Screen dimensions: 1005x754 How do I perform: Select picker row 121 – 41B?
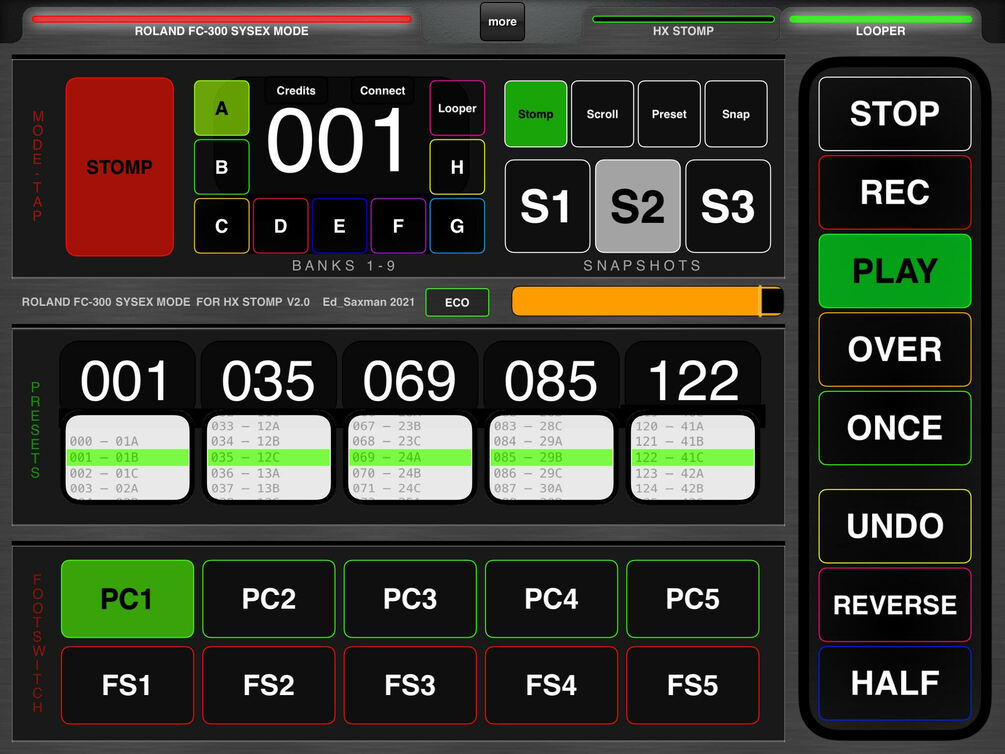coord(693,441)
